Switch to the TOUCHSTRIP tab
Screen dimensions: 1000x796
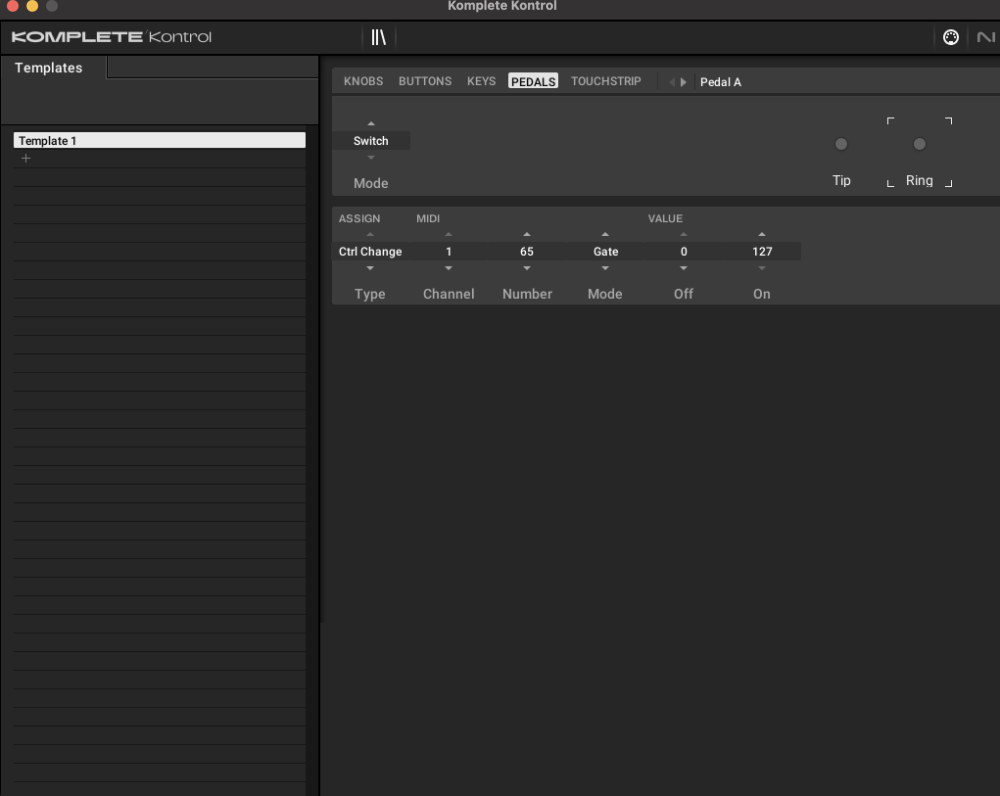(x=605, y=81)
